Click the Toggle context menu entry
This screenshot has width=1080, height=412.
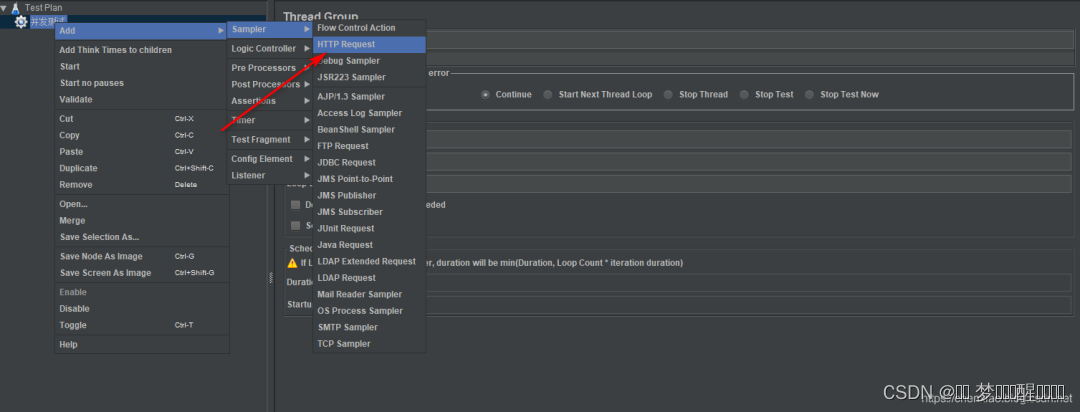(x=142, y=325)
